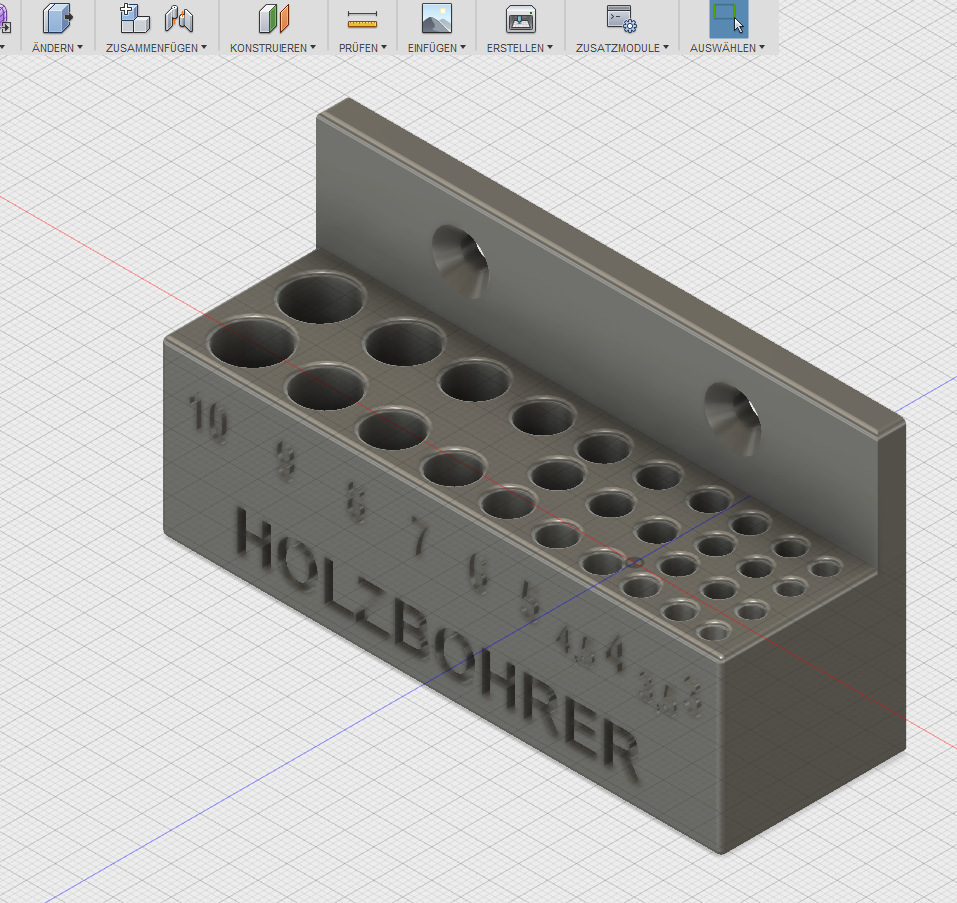Open the PRÜFEN dropdown menu
The height and width of the screenshot is (903, 957).
pos(363,48)
